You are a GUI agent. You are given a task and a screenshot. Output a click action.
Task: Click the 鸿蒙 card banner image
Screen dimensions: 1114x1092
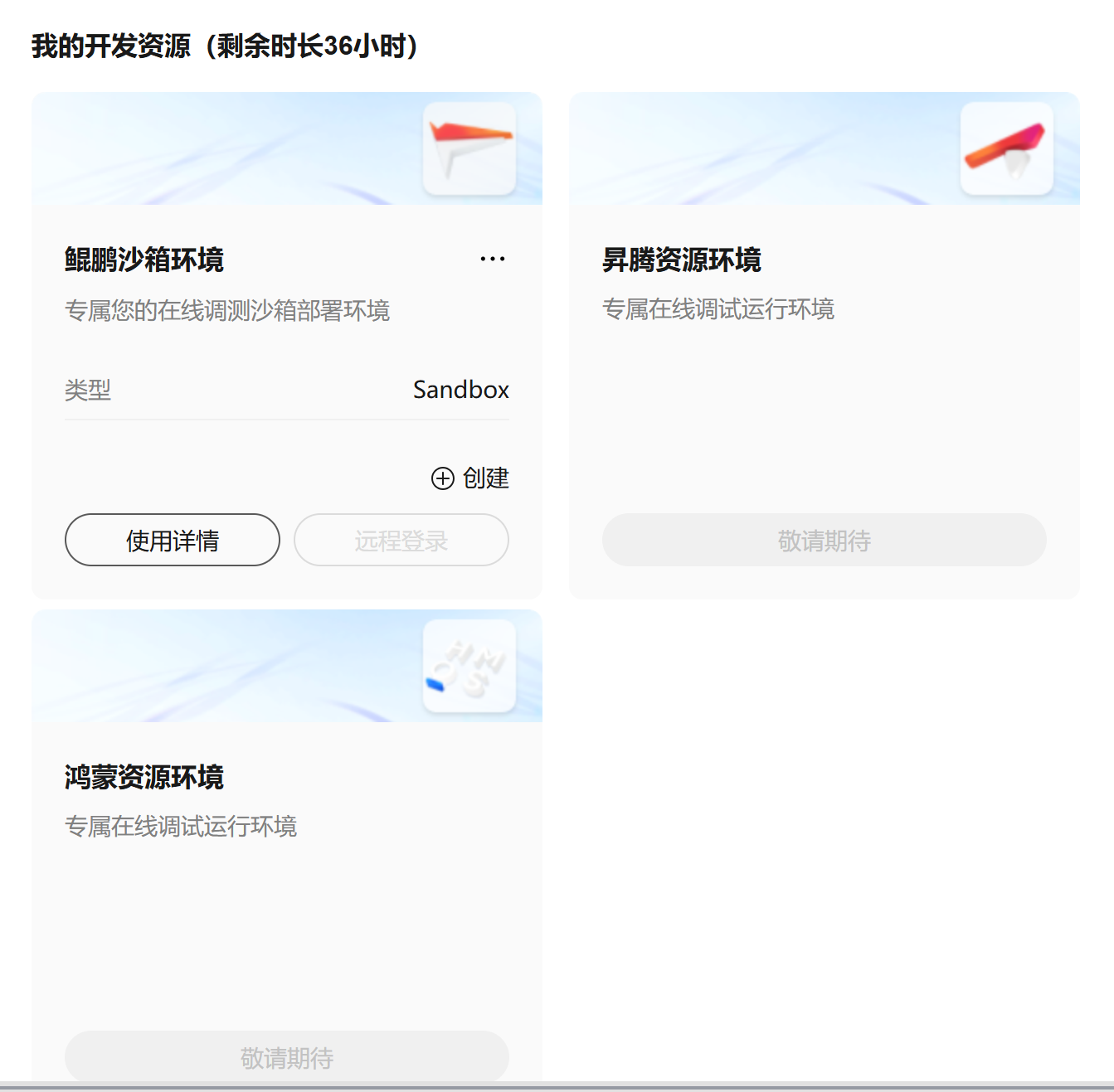287,666
